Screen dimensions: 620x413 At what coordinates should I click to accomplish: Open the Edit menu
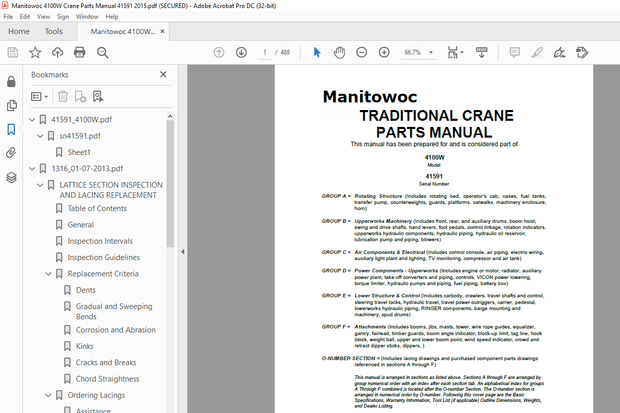click(x=25, y=17)
